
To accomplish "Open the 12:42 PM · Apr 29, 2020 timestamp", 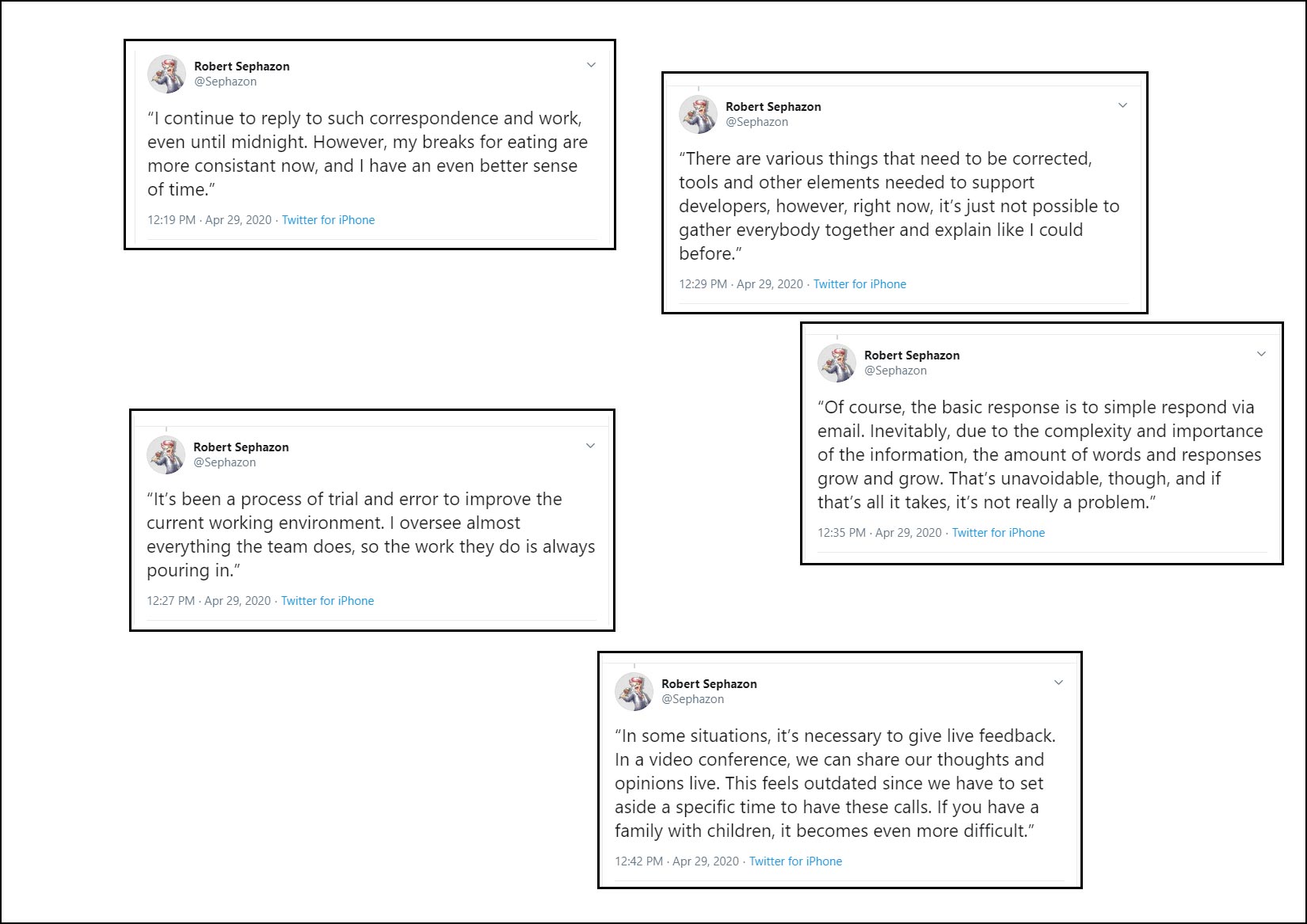I will 676,861.
